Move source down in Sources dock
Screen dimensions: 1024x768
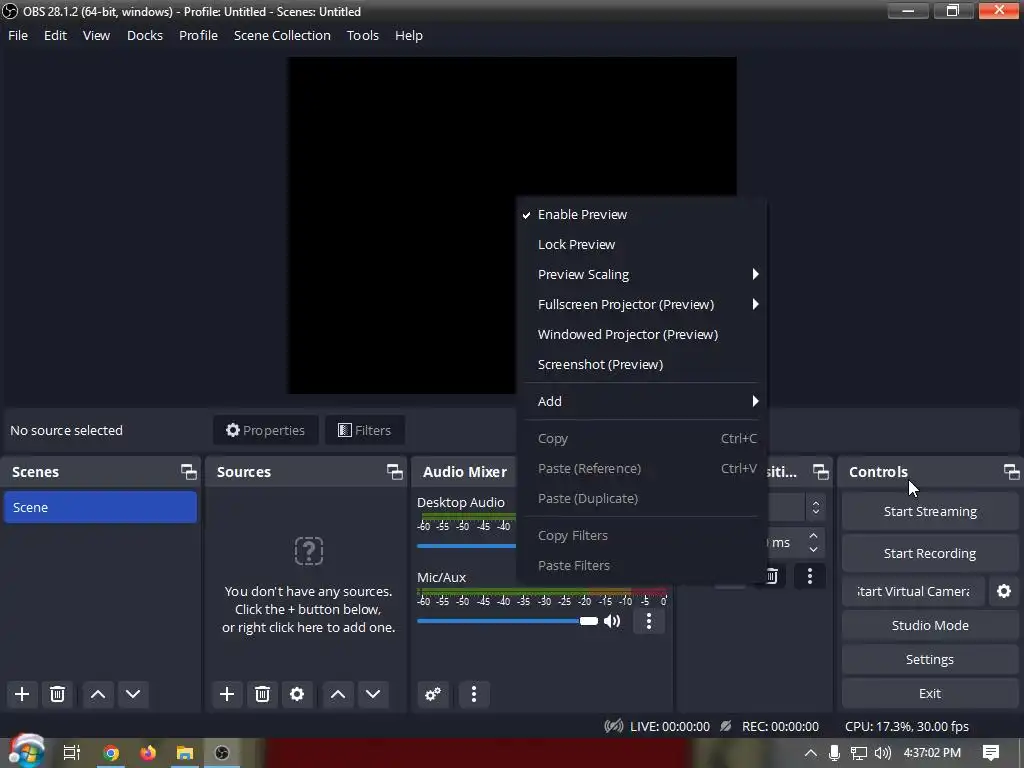click(373, 694)
